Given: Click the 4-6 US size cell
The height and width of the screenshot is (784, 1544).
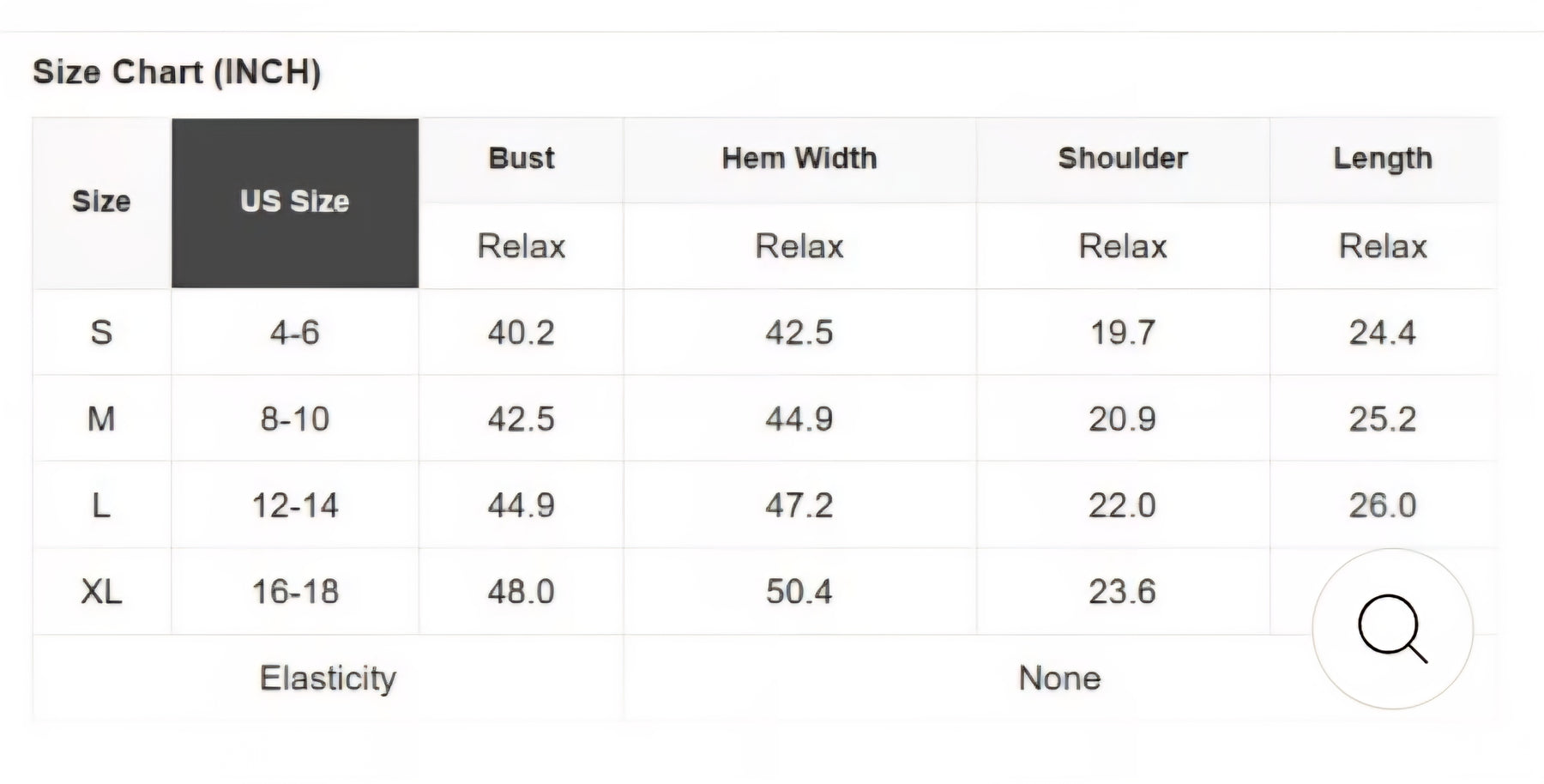Looking at the screenshot, I should pos(295,333).
